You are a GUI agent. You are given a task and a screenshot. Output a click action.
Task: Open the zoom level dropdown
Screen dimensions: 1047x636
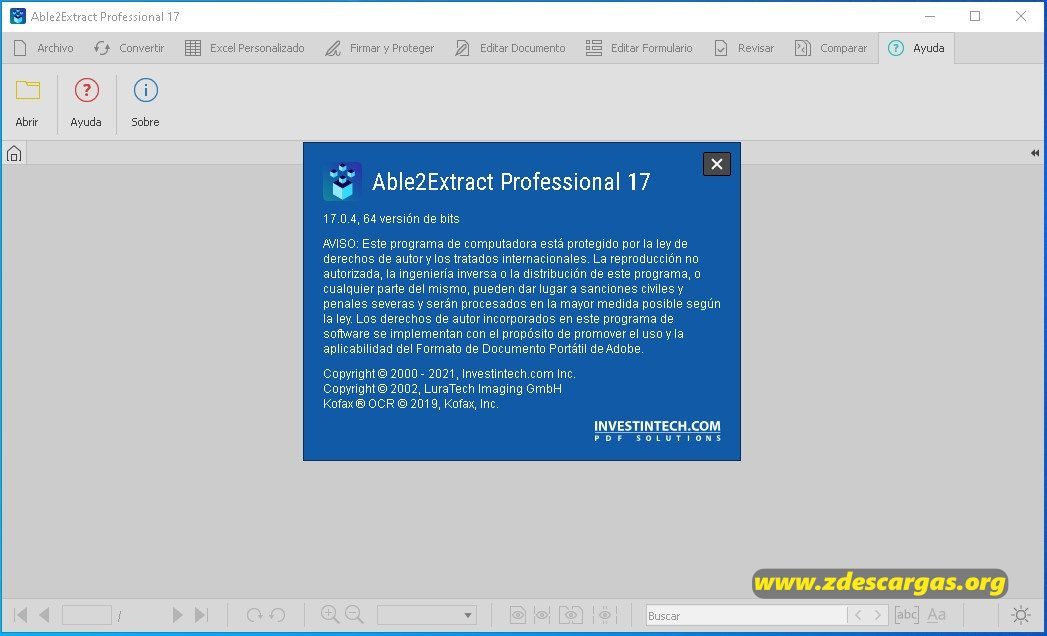click(427, 615)
